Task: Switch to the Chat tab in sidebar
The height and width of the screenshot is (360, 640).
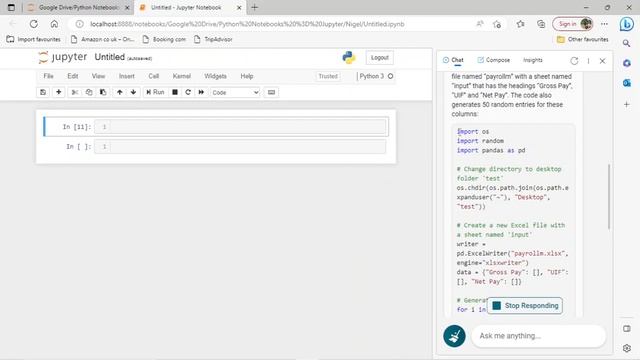Action: click(453, 60)
